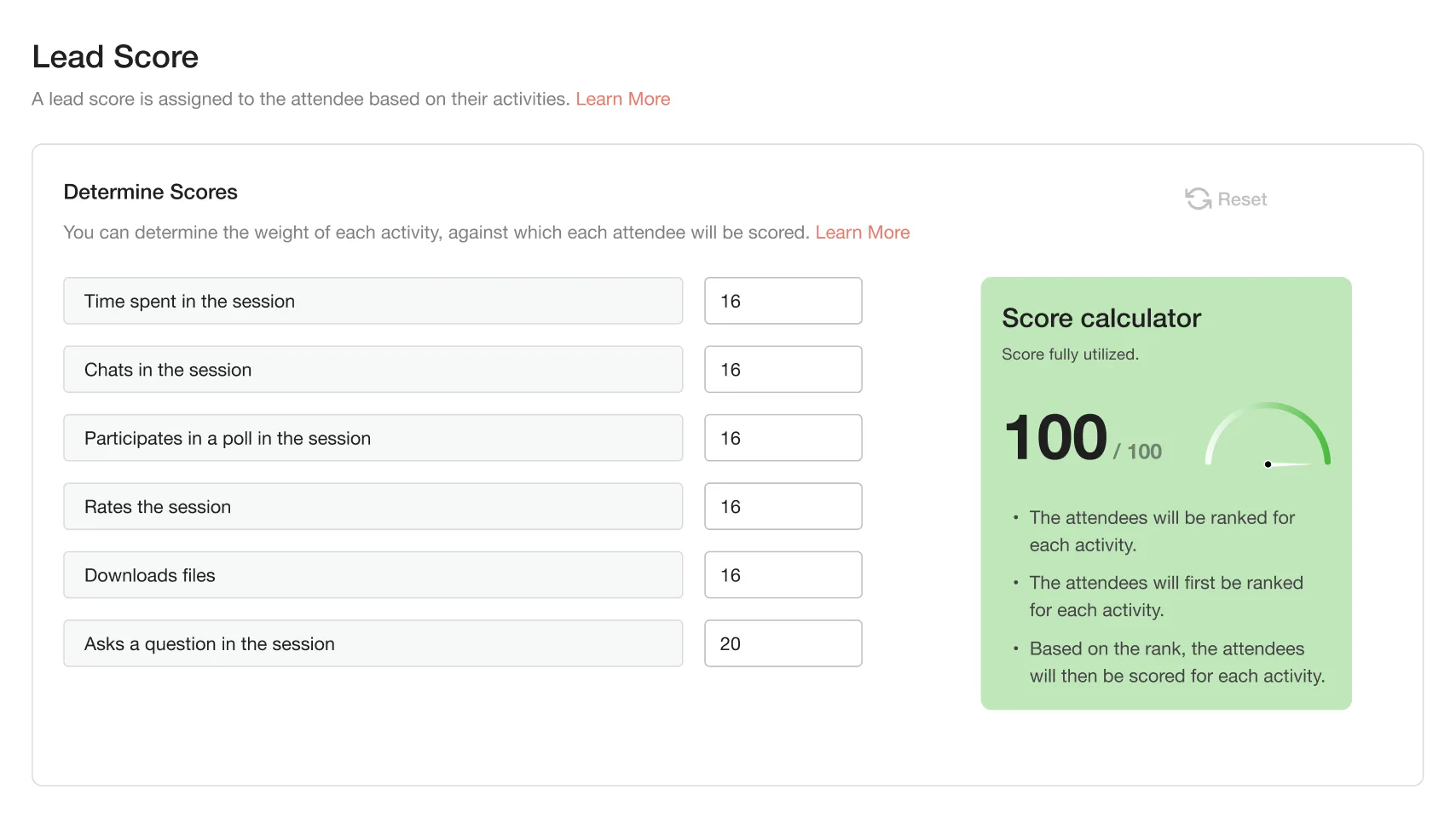Click the Lead Score page title
Viewport: 1456px width, 818px height.
(114, 56)
